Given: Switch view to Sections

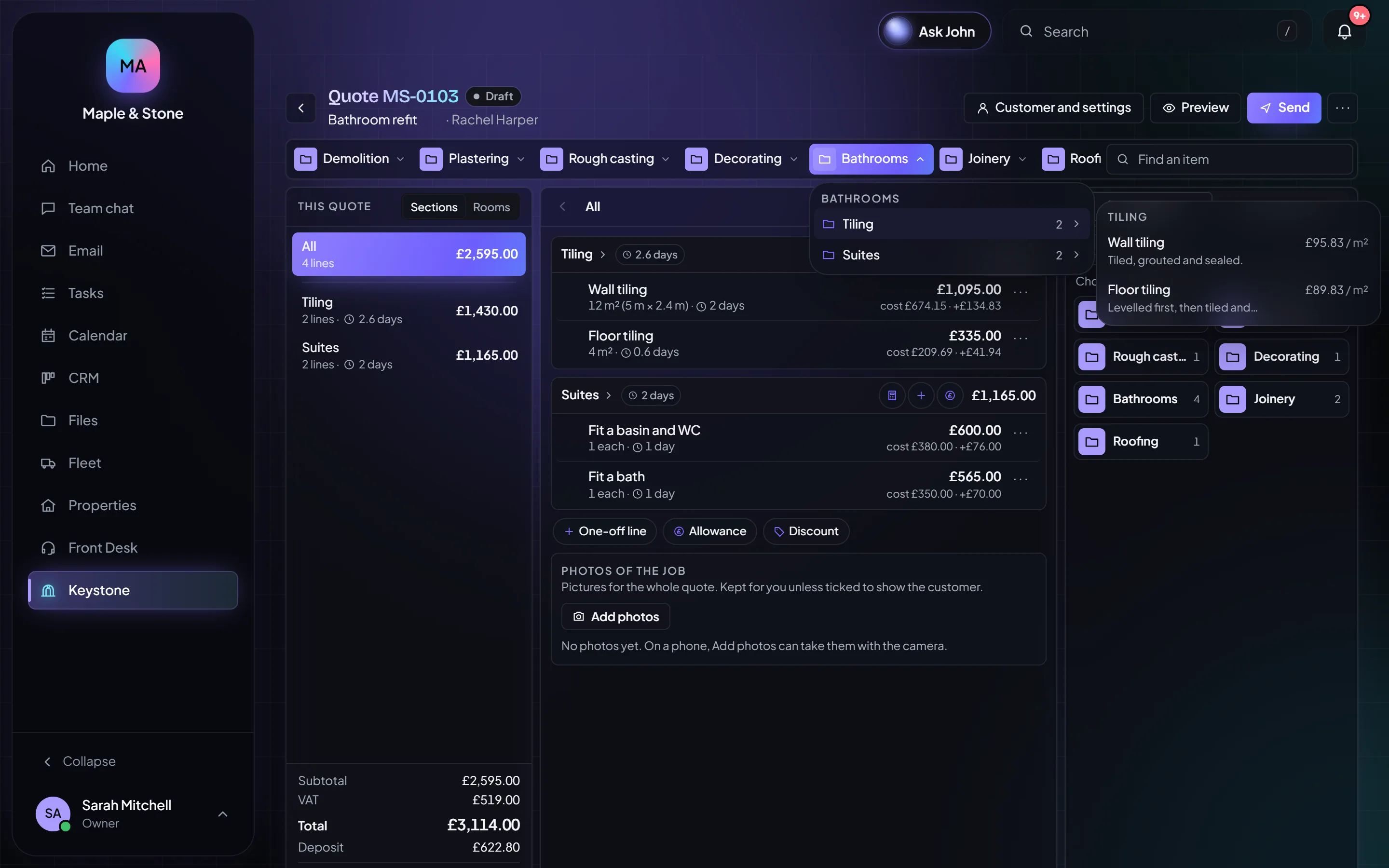Looking at the screenshot, I should (x=434, y=207).
